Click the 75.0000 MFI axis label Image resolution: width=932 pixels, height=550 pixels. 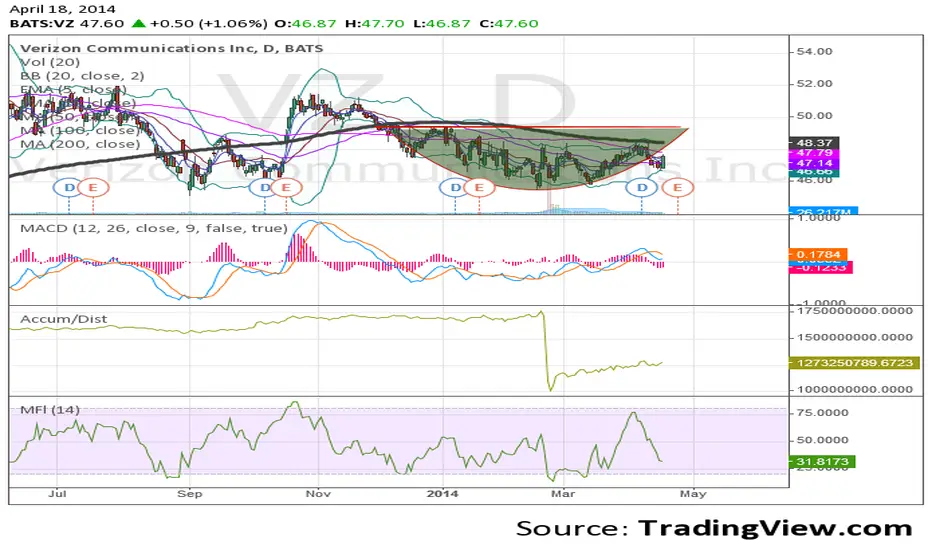pos(823,413)
